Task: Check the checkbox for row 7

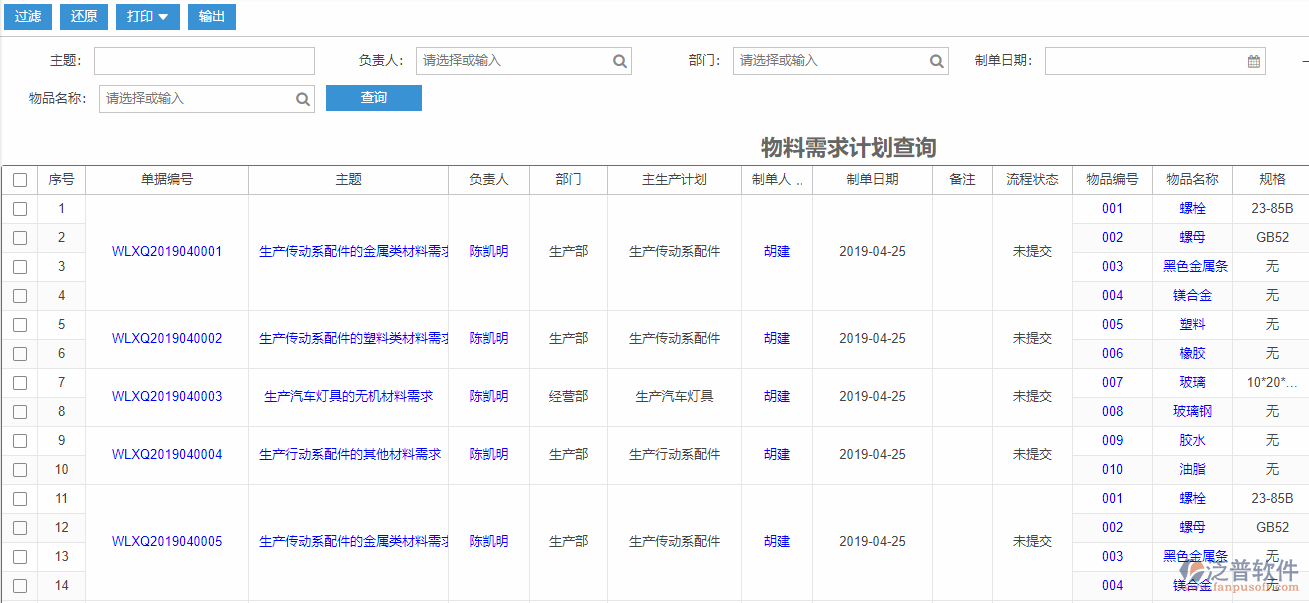Action: click(x=20, y=382)
